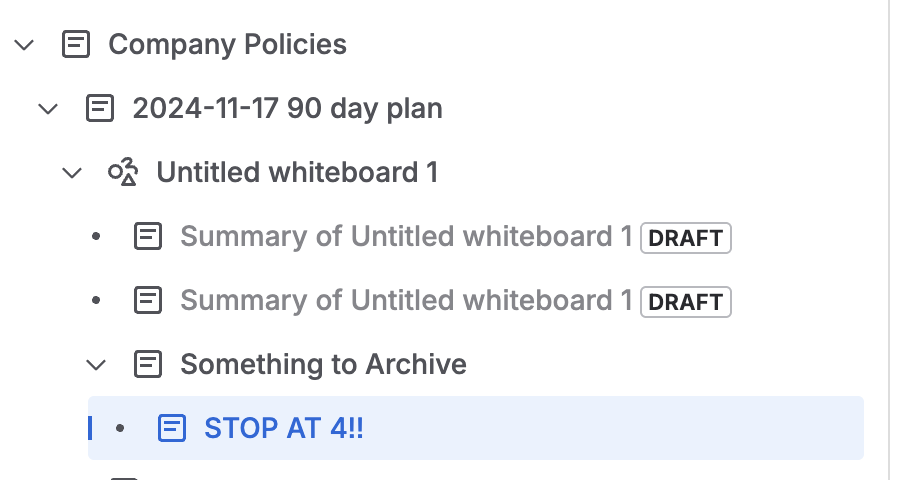
Task: Click the STOP AT 4!! page icon
Action: point(172,429)
